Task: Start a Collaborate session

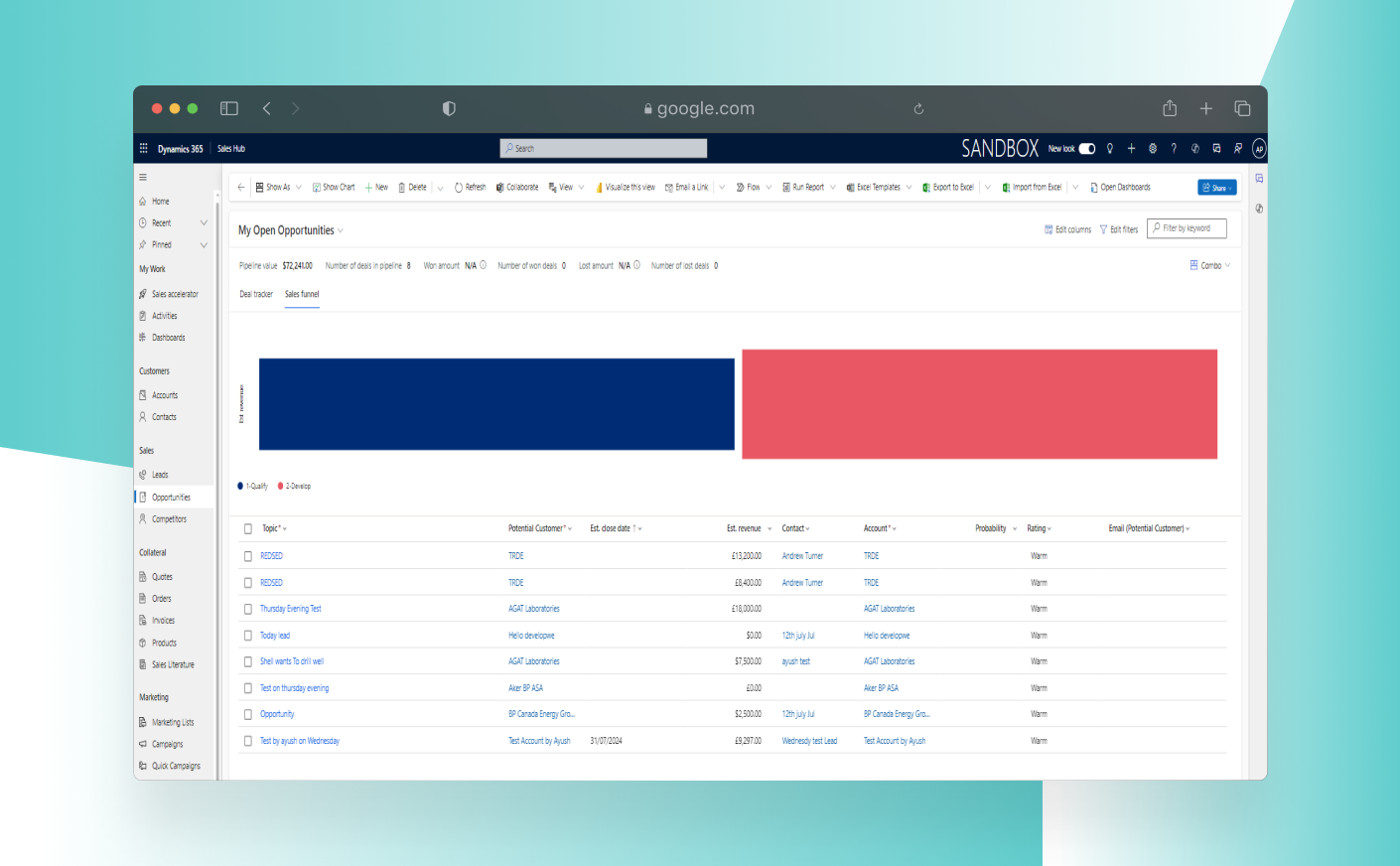Action: coord(517,187)
